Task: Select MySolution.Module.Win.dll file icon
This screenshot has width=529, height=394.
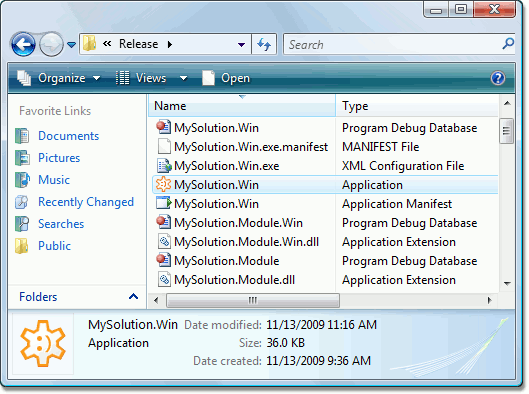Action: pyautogui.click(x=164, y=242)
